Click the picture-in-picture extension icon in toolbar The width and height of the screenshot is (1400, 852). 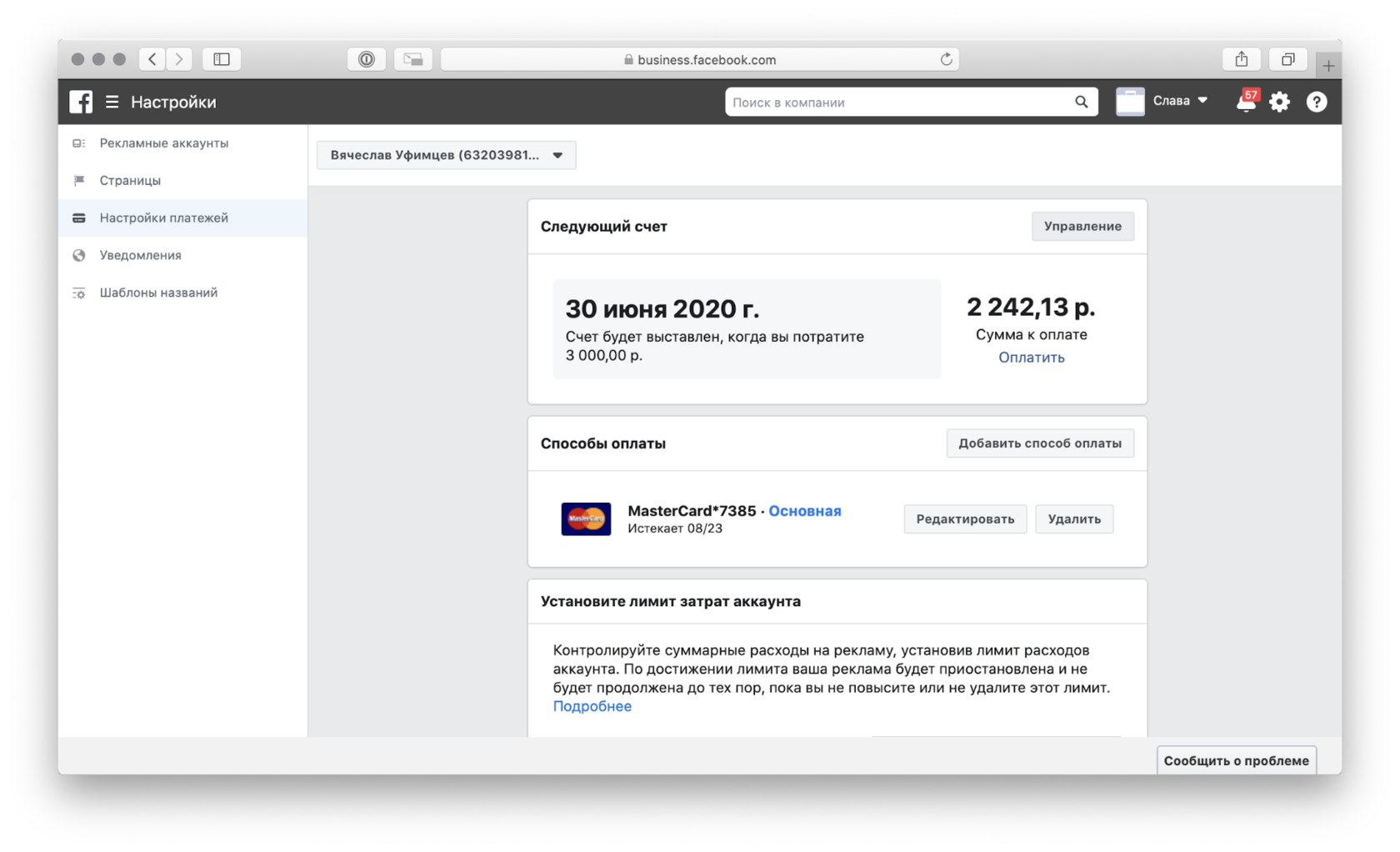(413, 59)
